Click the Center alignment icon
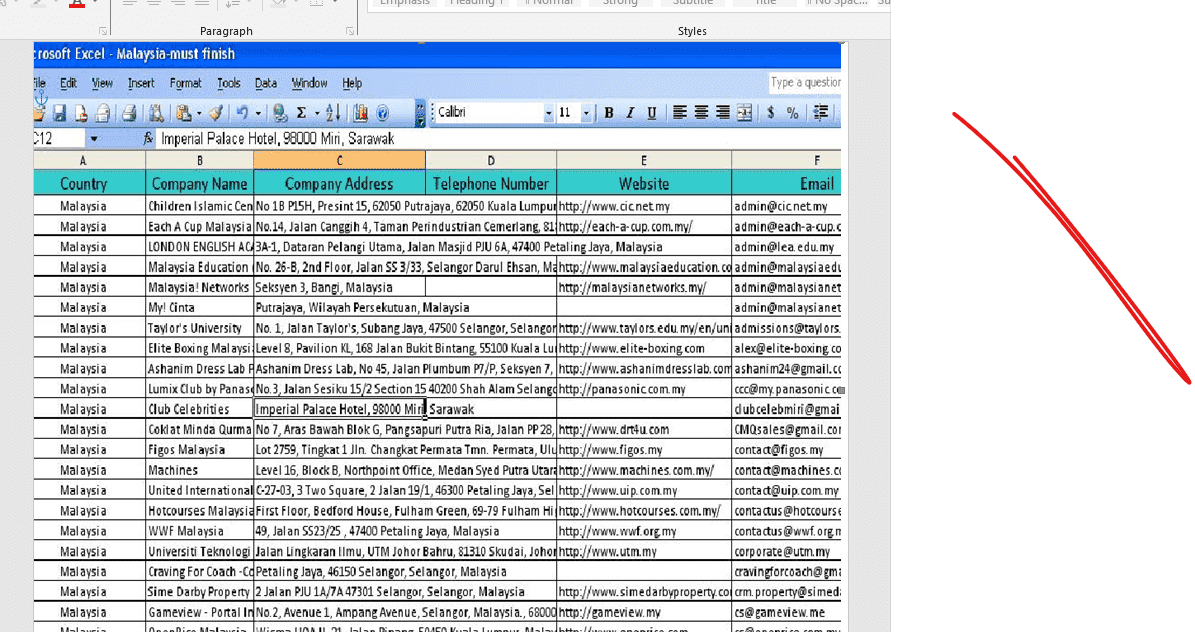 pos(700,113)
